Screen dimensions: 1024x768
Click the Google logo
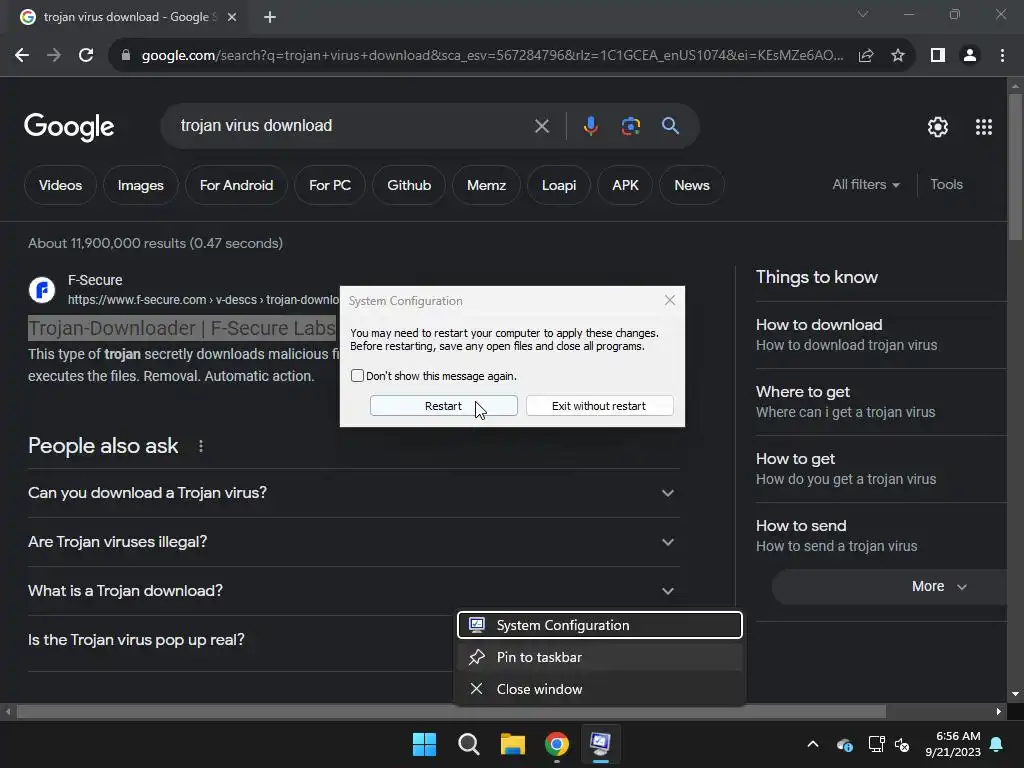(69, 127)
